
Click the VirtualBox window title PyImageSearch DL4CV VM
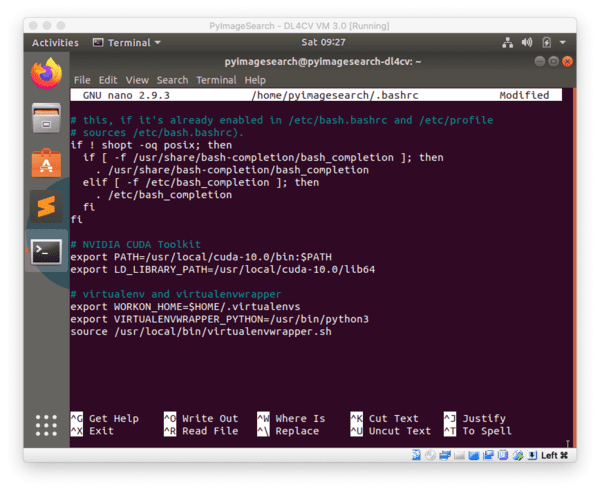coord(299,26)
